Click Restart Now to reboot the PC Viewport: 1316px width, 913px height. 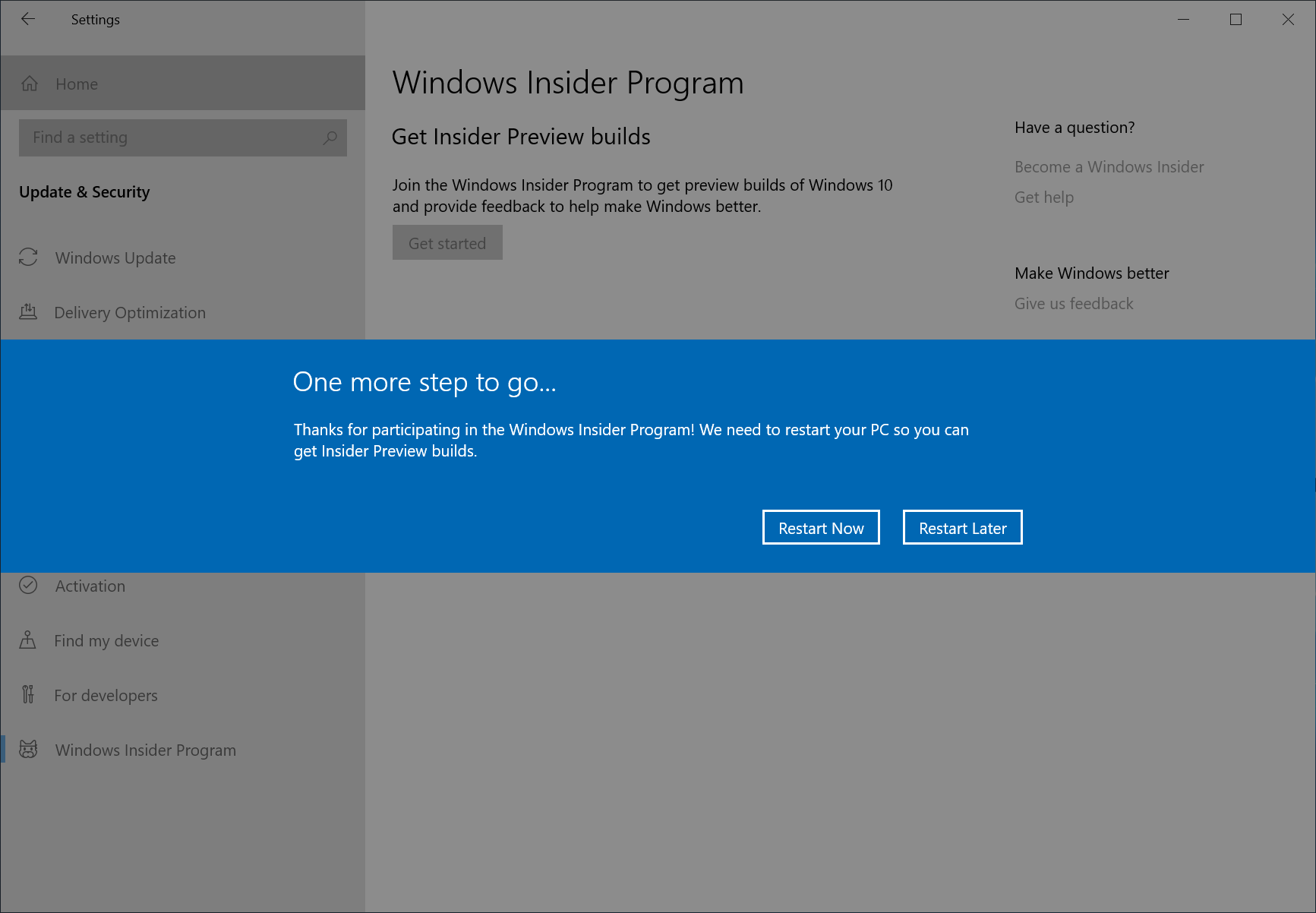pos(821,527)
